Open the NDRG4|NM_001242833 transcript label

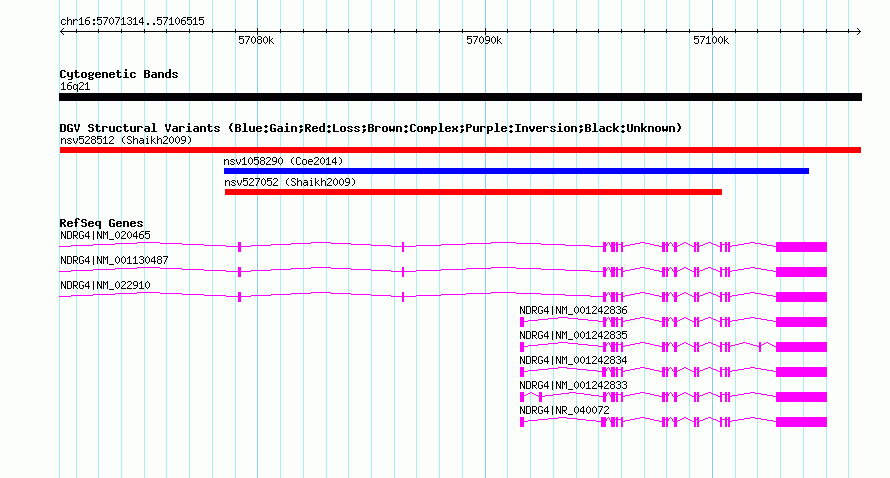click(x=573, y=385)
